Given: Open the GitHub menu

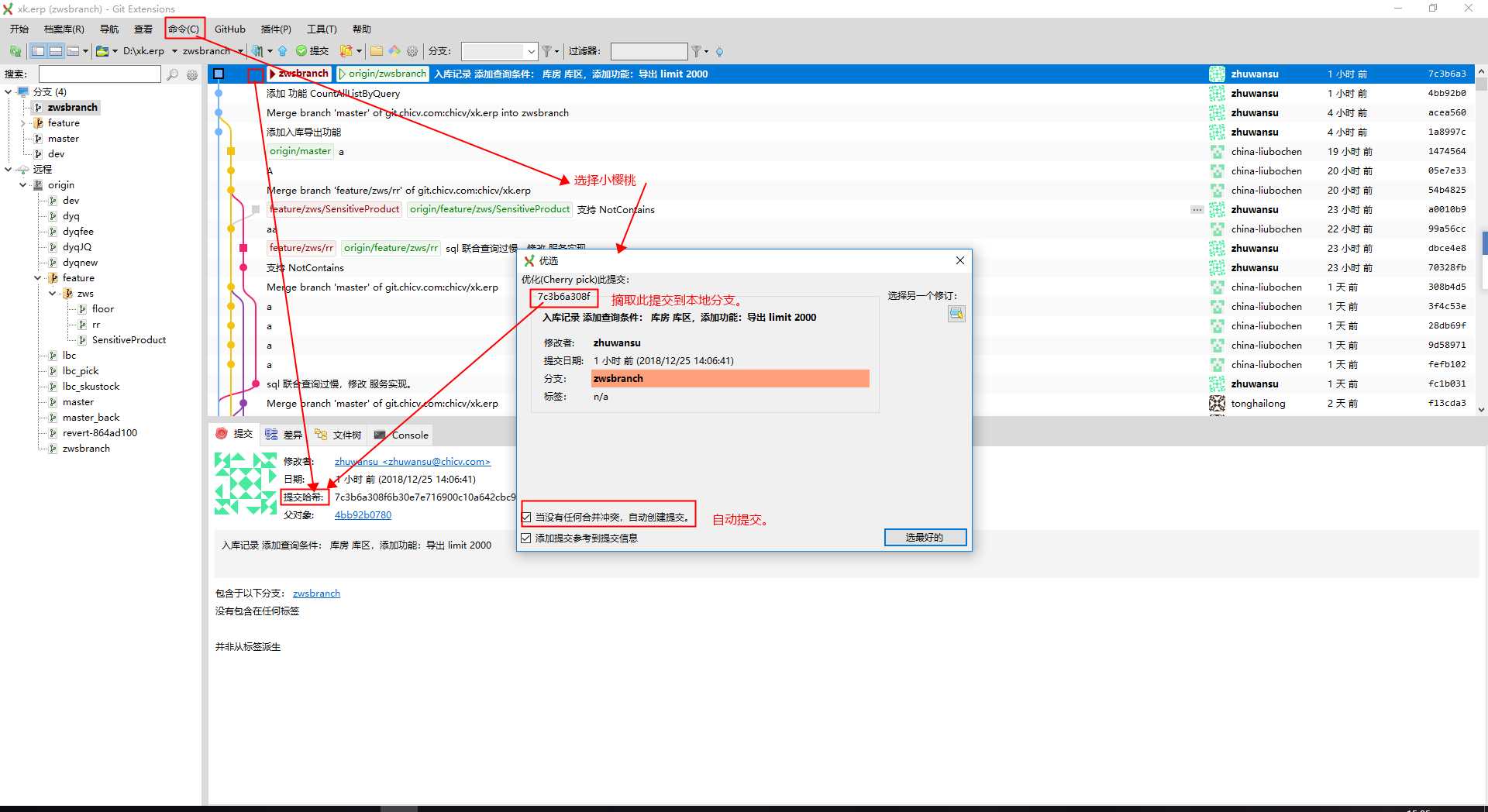Looking at the screenshot, I should [x=230, y=29].
